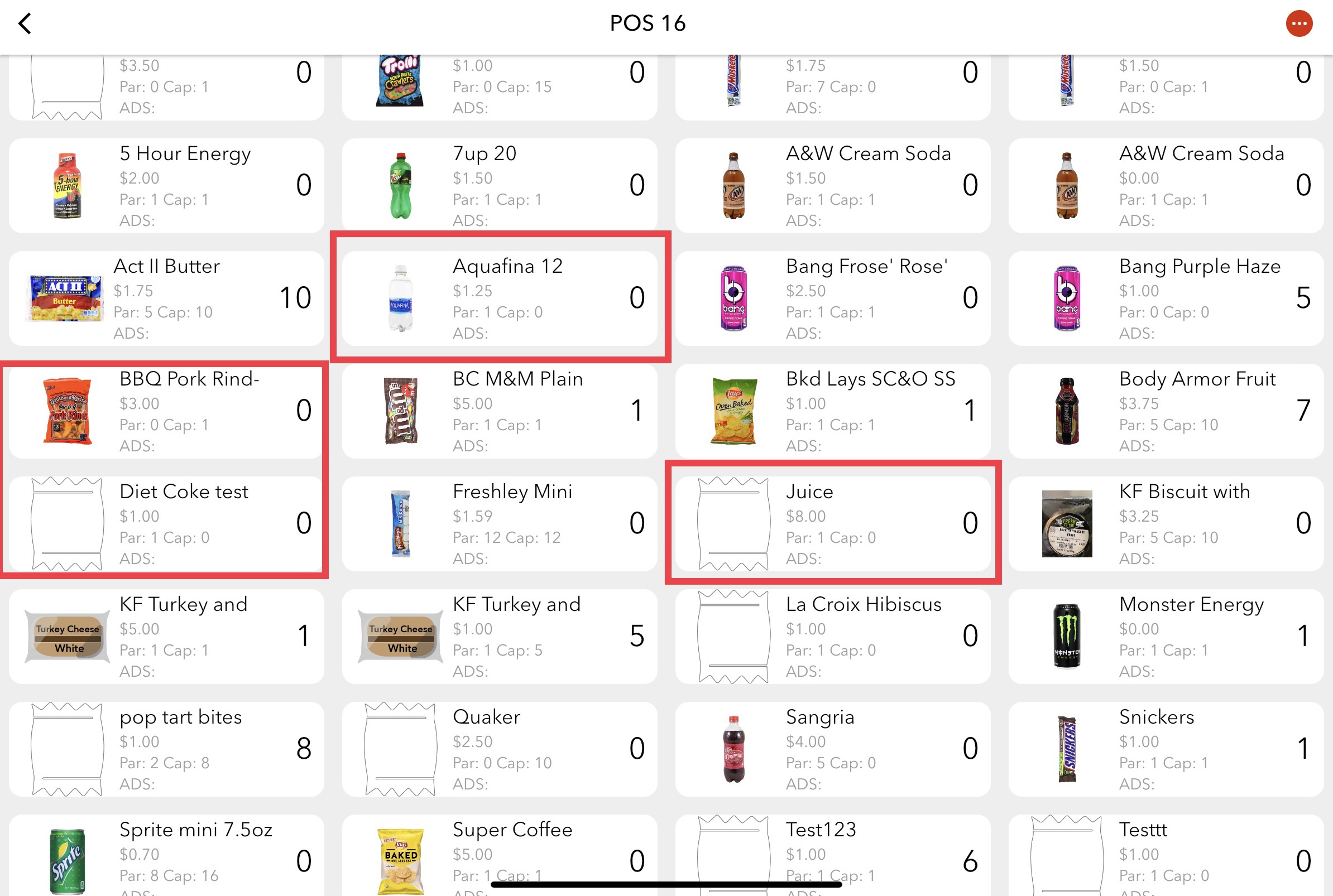Go back using the top-left arrow
Viewport: 1333px width, 896px height.
tap(25, 23)
